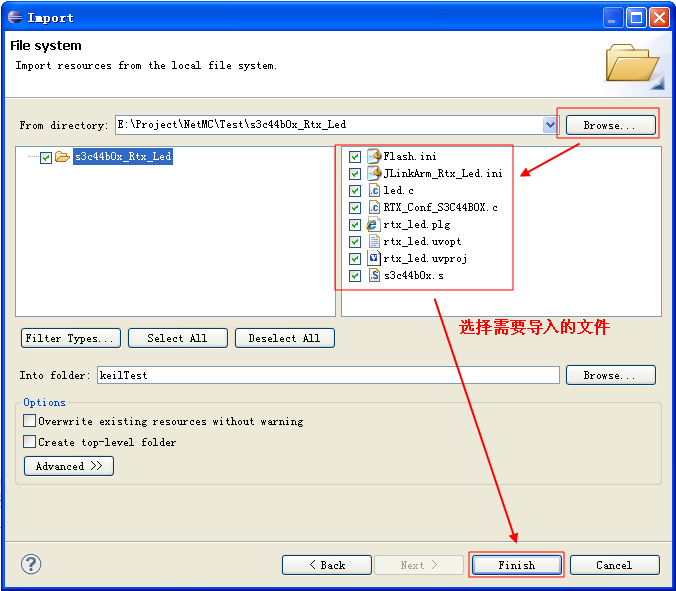Image resolution: width=676 pixels, height=591 pixels.
Task: Select the s3c44b0x_Rtx_Led tree item
Action: coord(123,156)
